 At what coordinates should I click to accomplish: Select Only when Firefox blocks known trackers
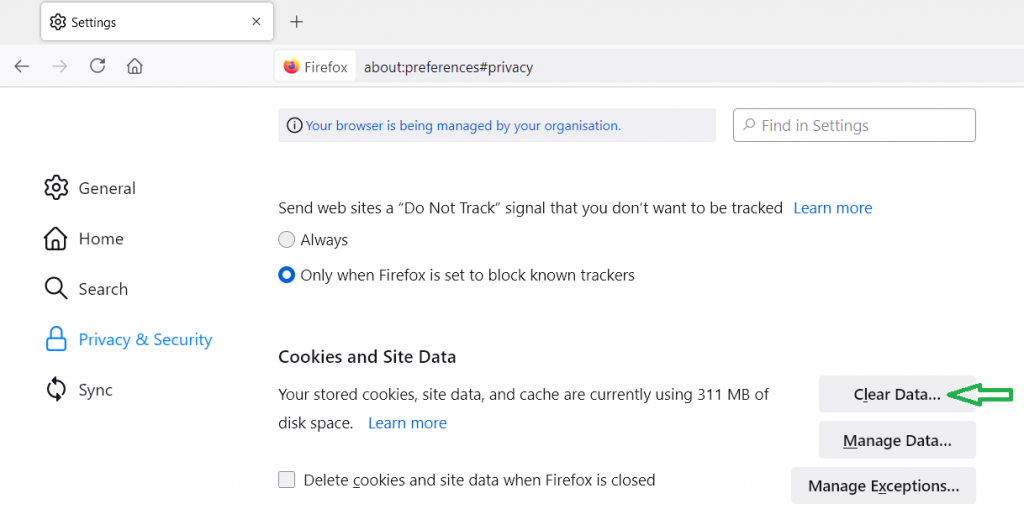(287, 275)
